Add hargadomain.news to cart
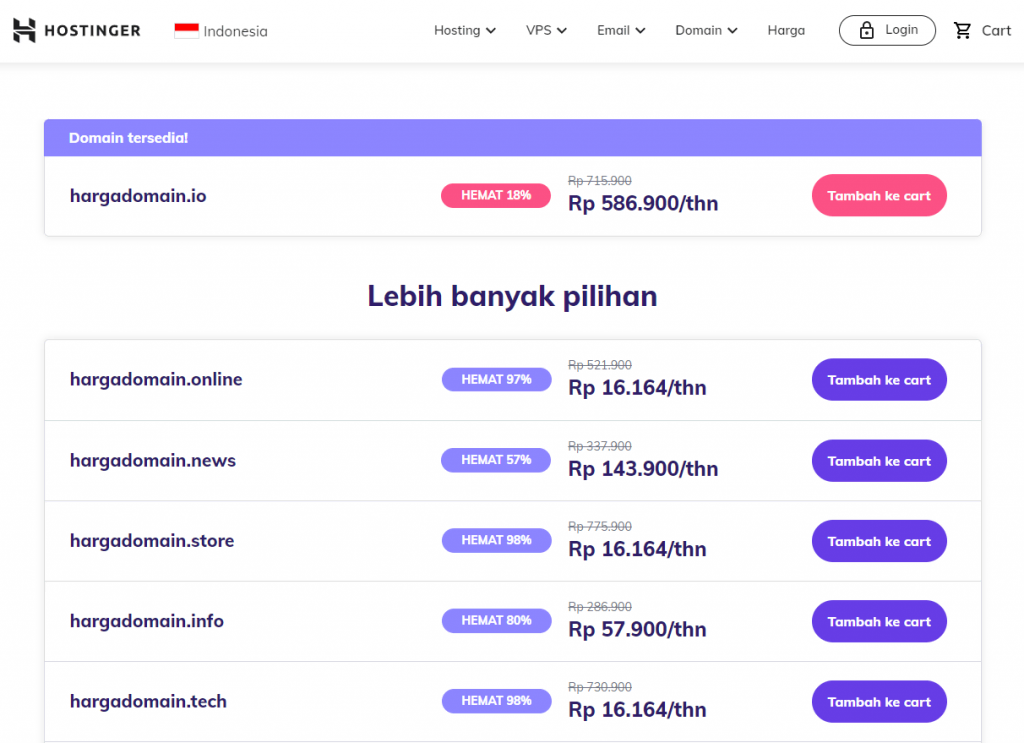 tap(879, 461)
